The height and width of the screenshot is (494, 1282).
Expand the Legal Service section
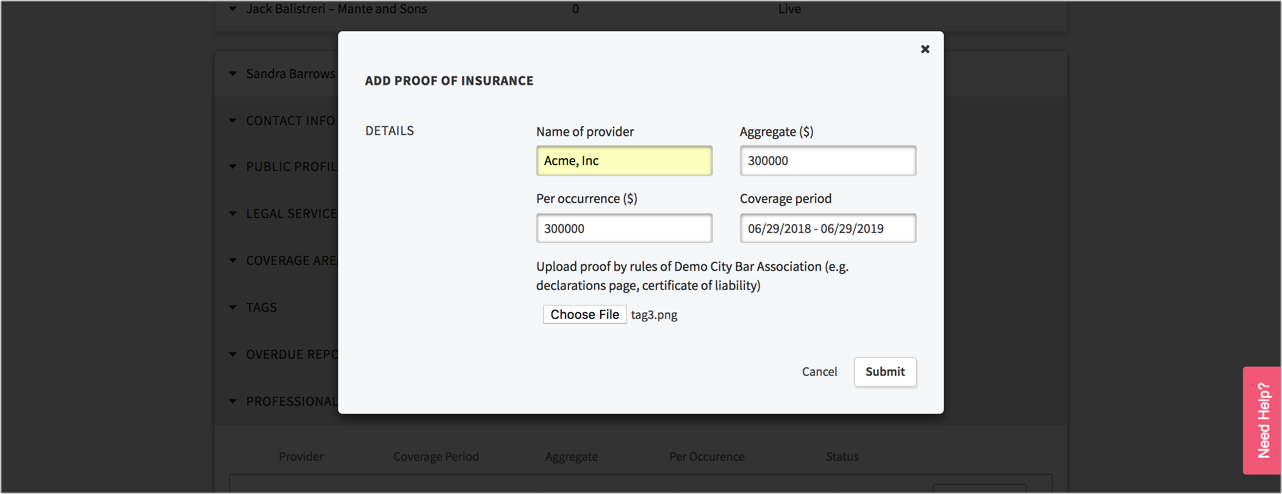(234, 214)
